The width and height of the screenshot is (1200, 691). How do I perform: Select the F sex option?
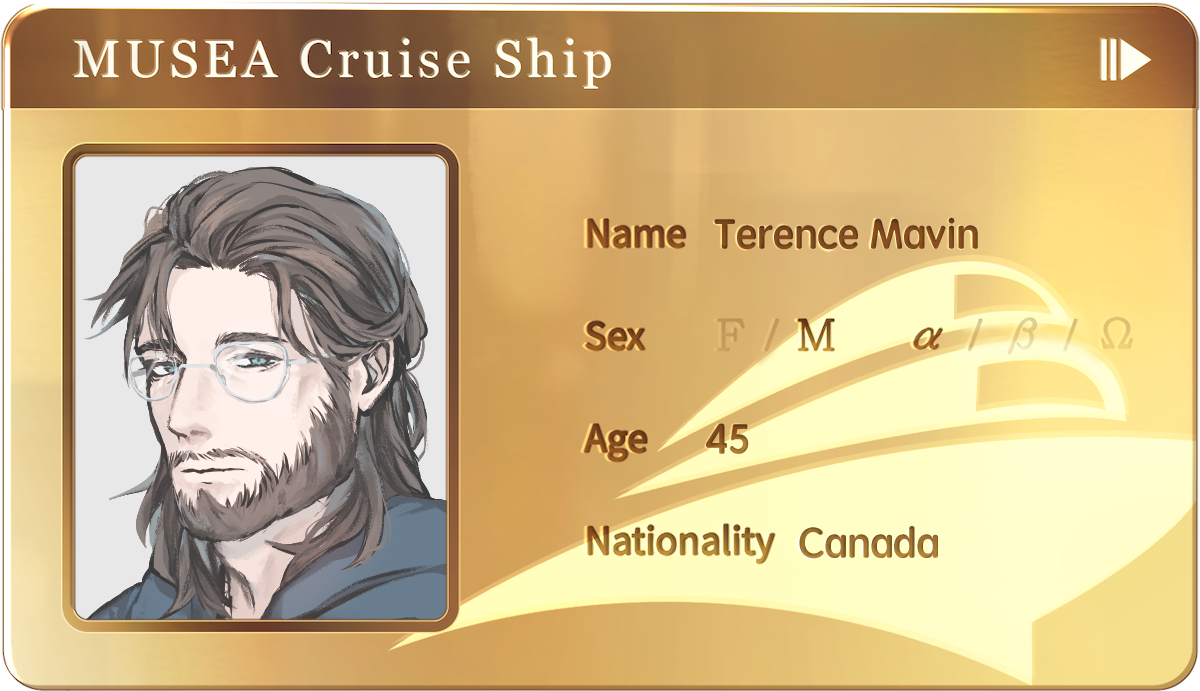pos(730,337)
